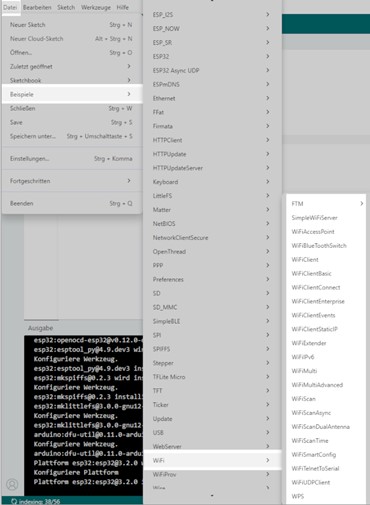Viewport: 370px width, 505px height.
Task: Open the WiFiClientConnect example
Action: [326, 287]
